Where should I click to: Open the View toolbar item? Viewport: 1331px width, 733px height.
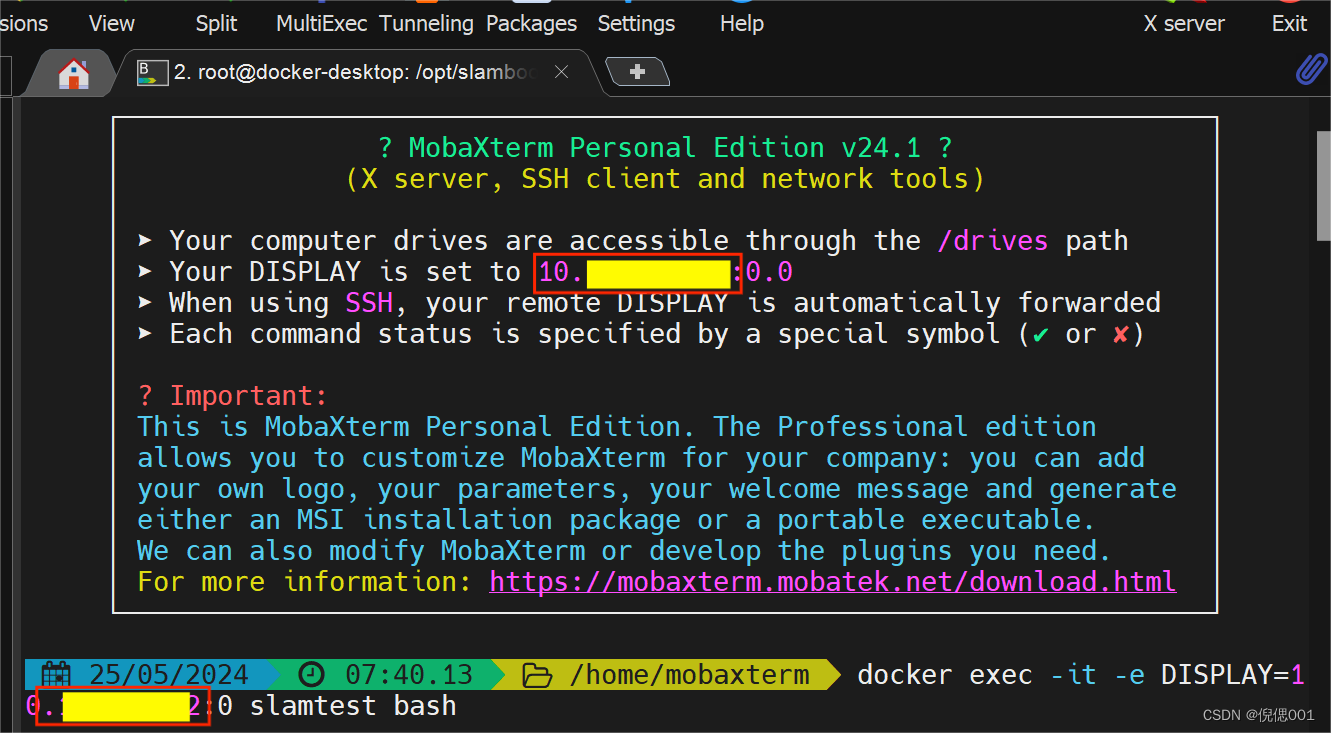point(111,23)
